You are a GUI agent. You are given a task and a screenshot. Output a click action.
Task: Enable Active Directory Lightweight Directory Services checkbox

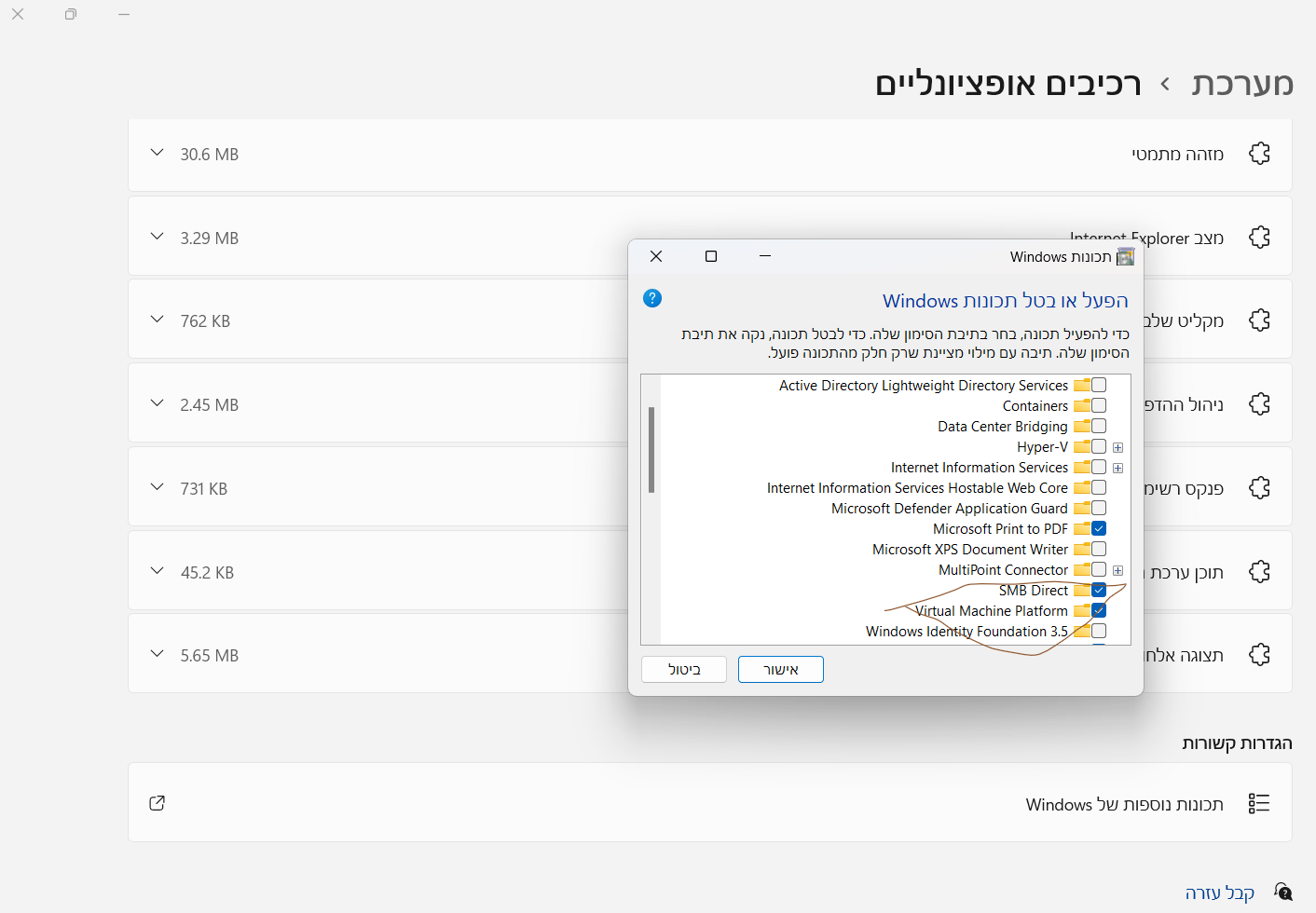point(1099,385)
